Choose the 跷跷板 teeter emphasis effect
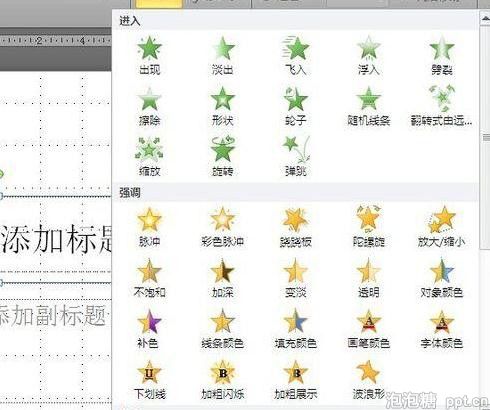490x410 pixels. pyautogui.click(x=296, y=227)
